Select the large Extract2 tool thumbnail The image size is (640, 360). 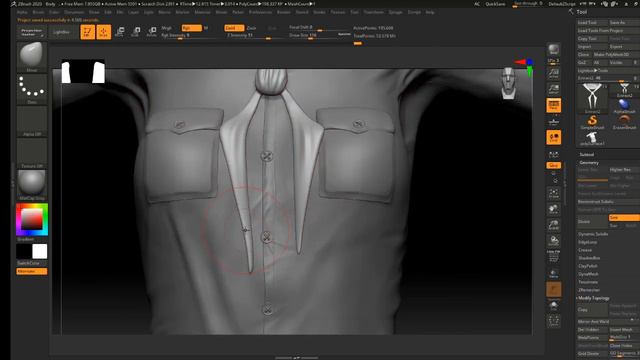point(592,98)
